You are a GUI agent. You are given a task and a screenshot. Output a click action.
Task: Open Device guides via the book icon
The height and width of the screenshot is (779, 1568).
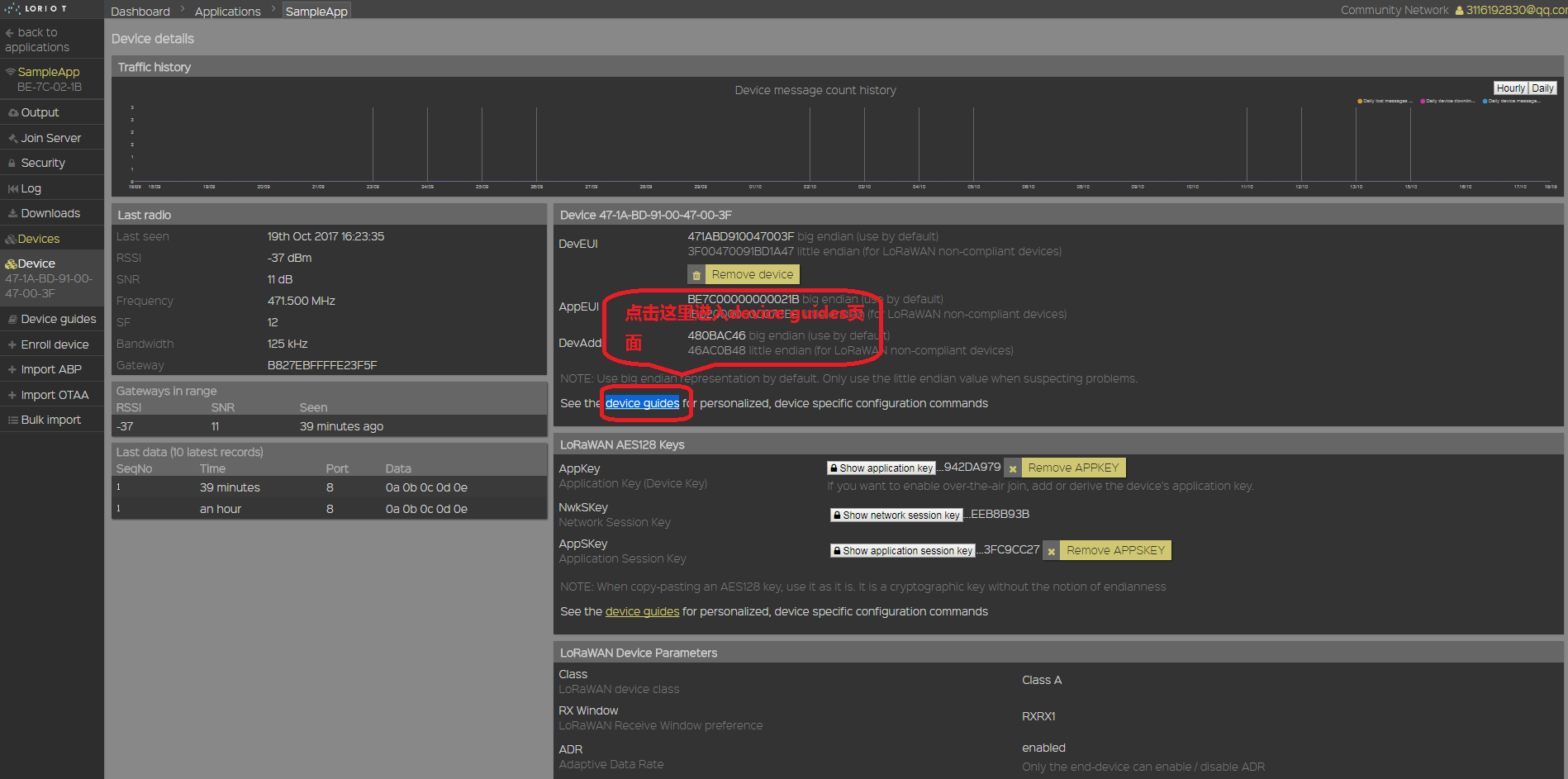point(13,319)
